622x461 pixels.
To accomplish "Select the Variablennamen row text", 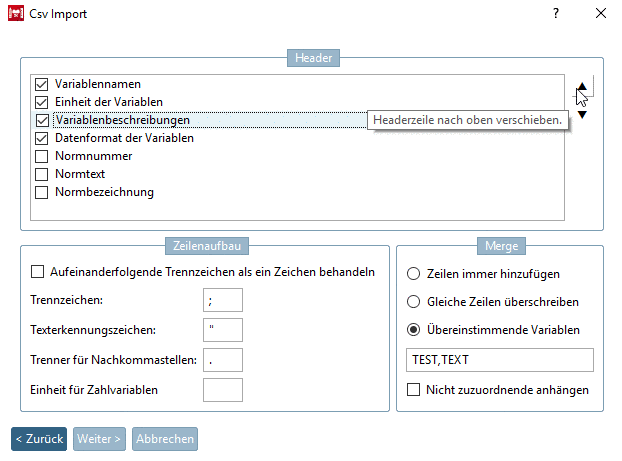I will click(x=98, y=84).
